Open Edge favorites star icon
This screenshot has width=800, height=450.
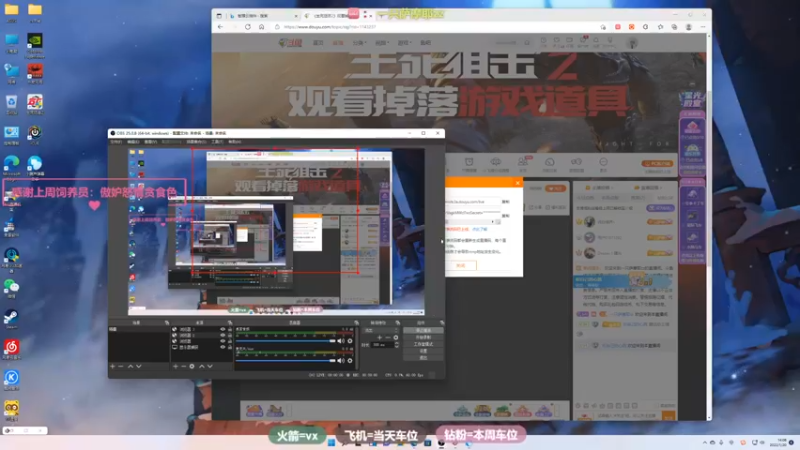click(660, 27)
